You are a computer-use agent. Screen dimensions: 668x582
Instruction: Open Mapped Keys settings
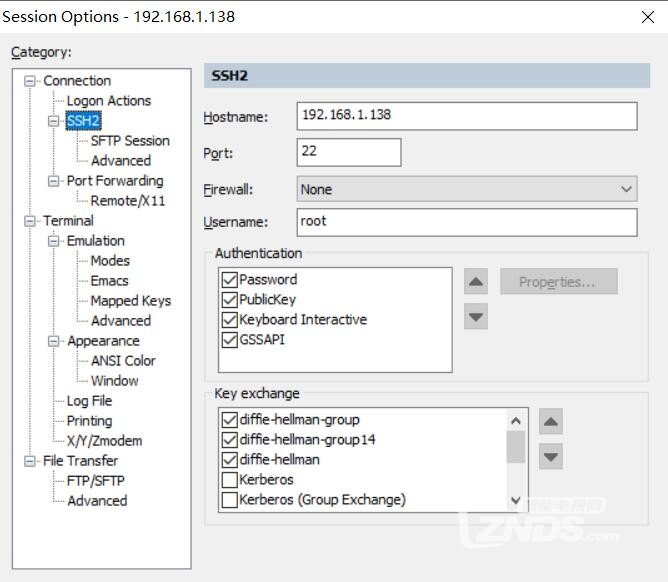[131, 301]
